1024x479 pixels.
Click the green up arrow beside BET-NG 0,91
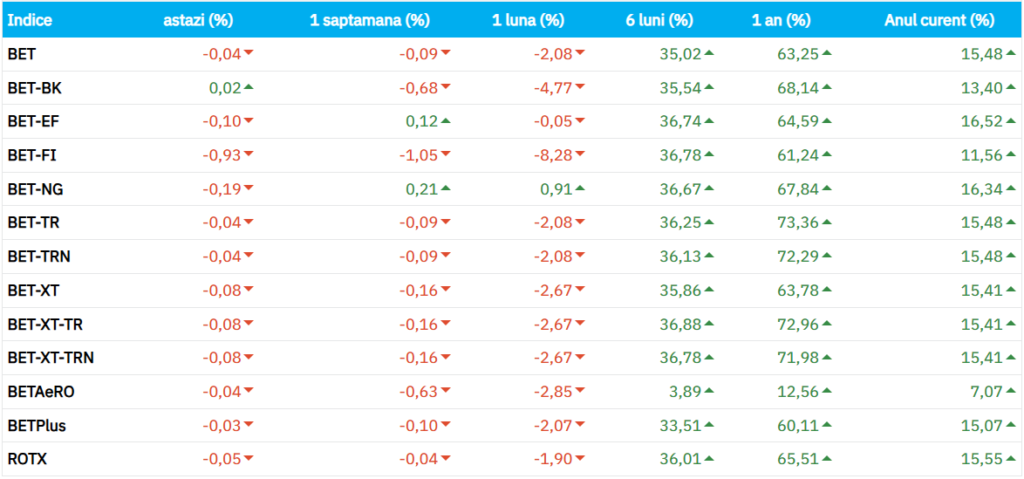580,189
